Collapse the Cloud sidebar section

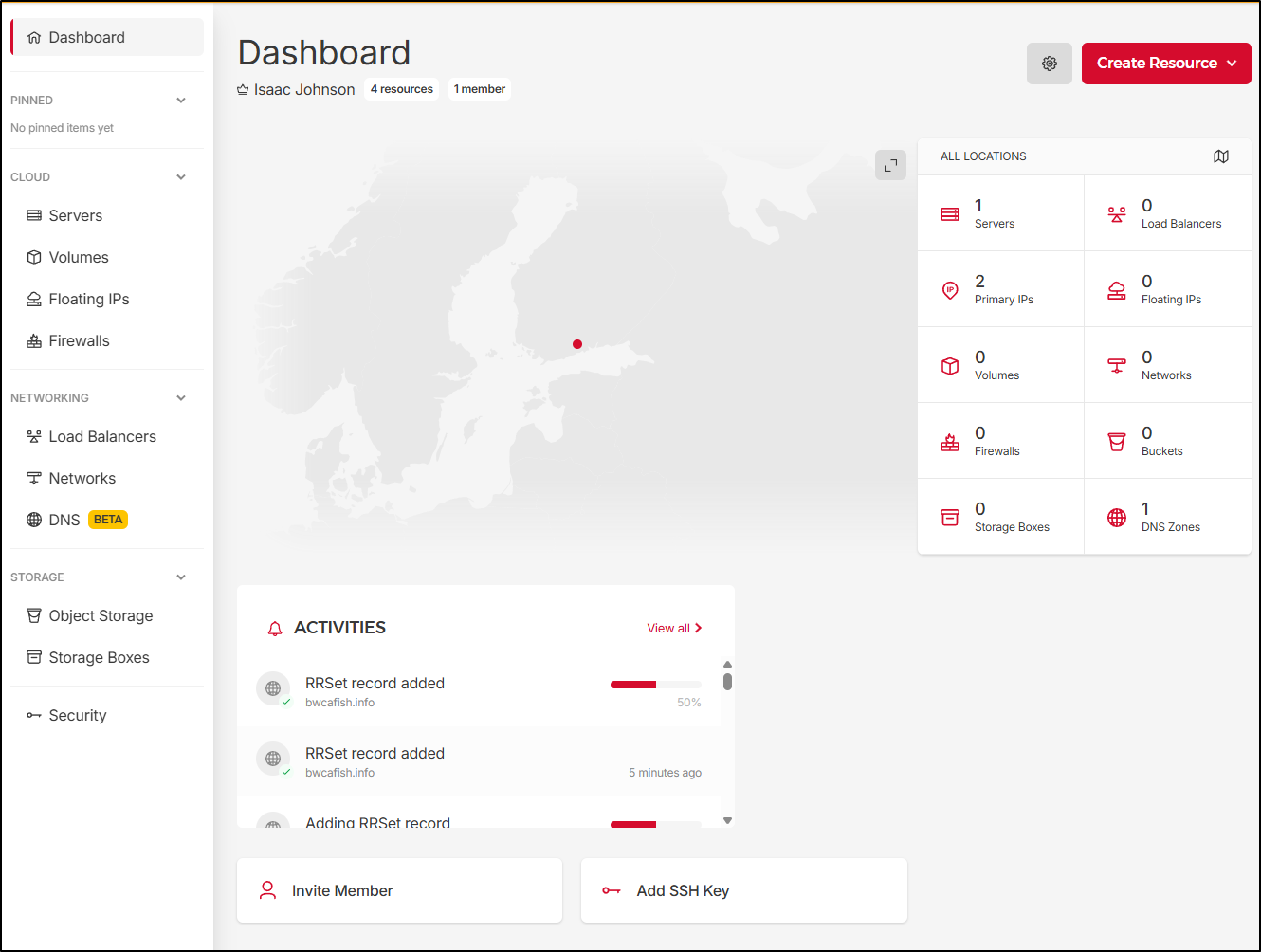click(x=181, y=177)
